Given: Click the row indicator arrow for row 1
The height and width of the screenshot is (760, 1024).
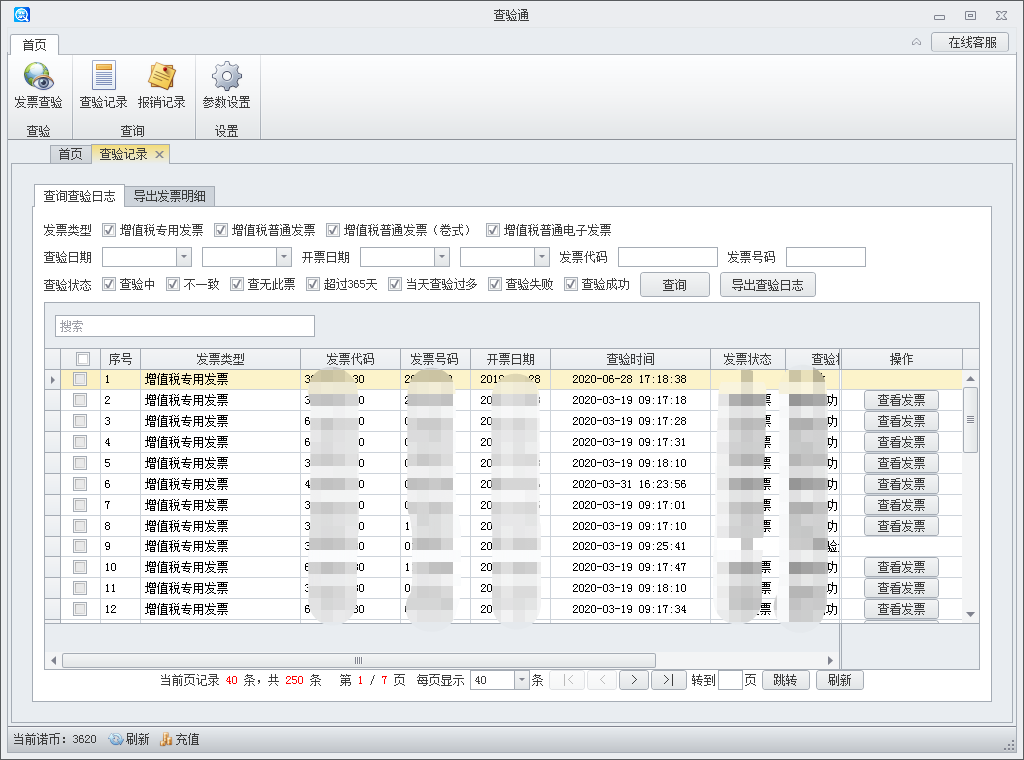Looking at the screenshot, I should pyautogui.click(x=53, y=379).
